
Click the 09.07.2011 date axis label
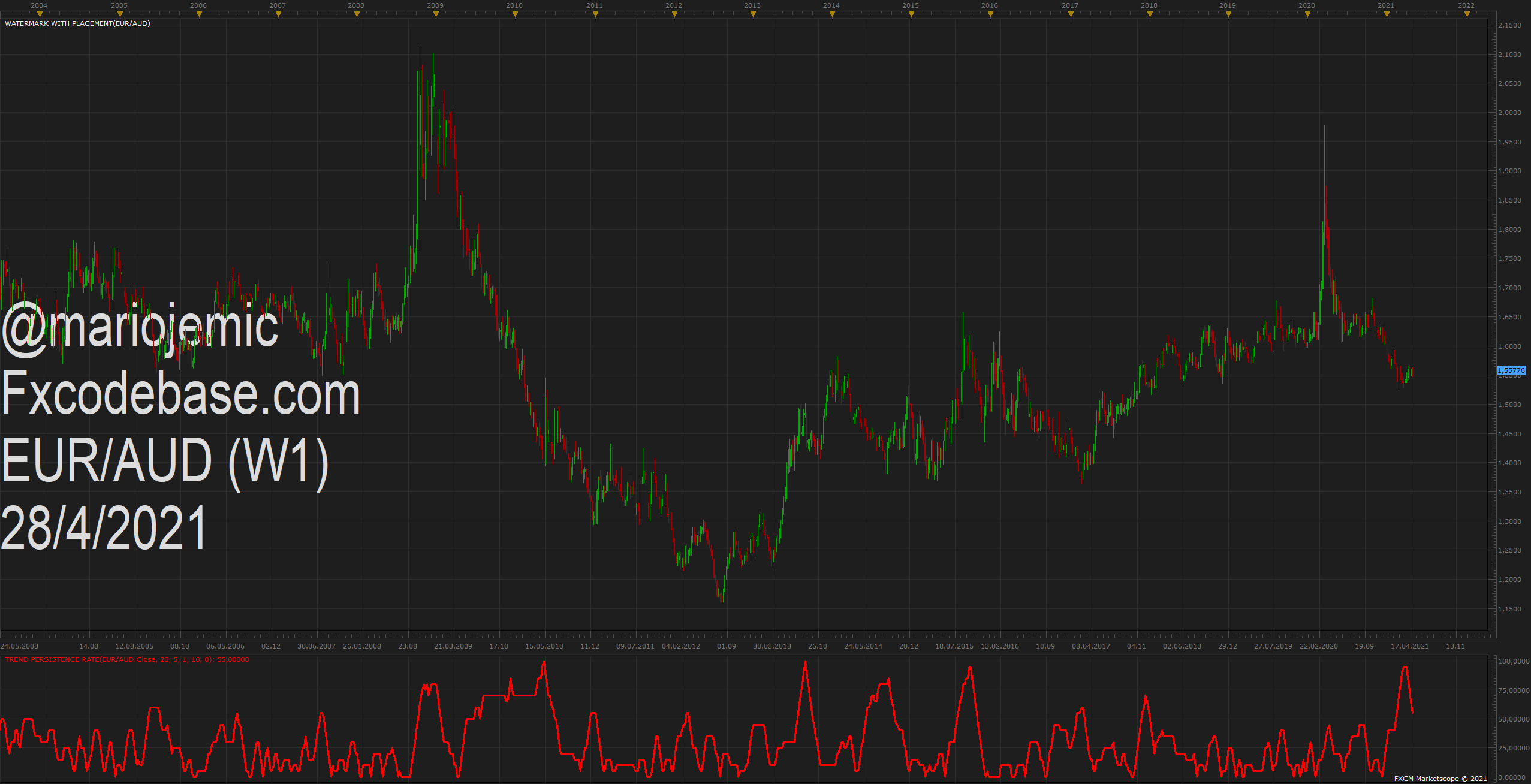click(635, 646)
